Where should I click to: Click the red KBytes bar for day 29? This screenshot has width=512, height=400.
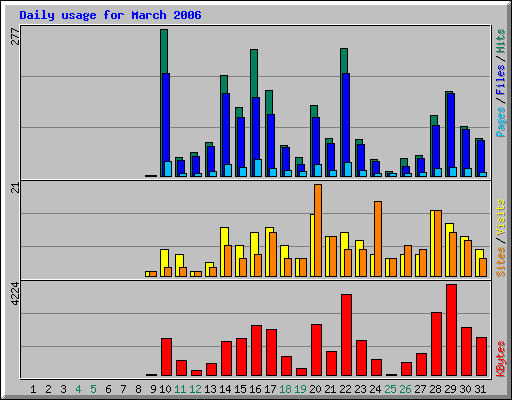[451, 330]
